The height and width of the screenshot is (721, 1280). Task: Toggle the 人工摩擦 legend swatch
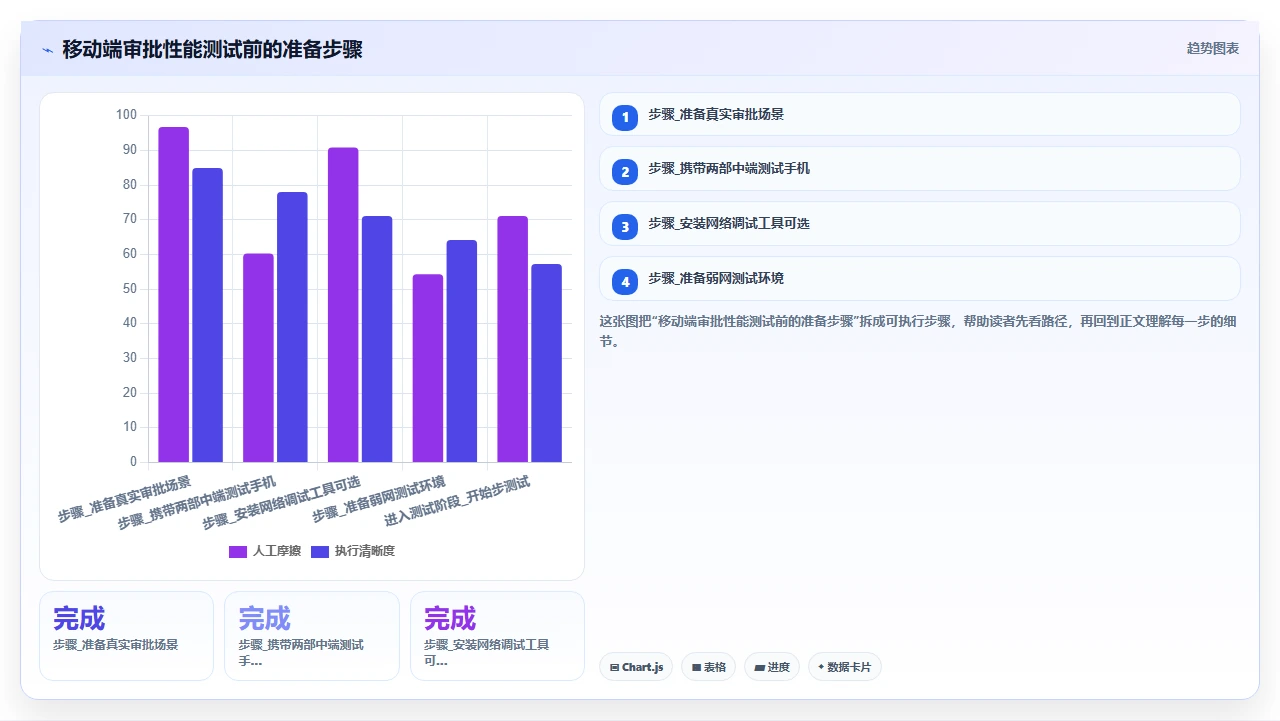238,551
